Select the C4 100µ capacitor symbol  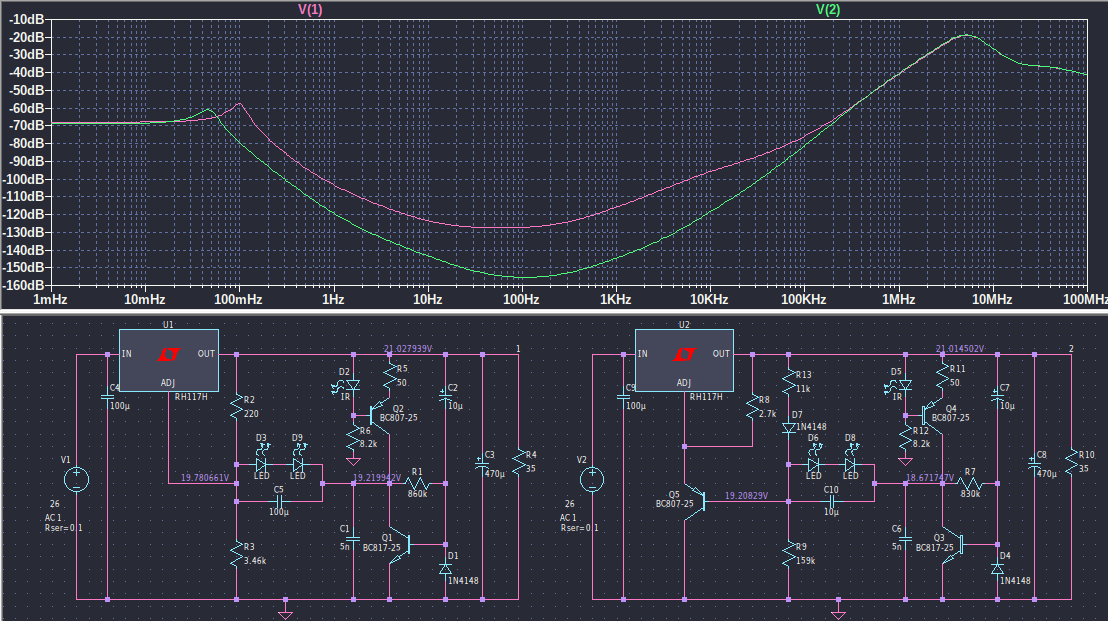click(108, 397)
